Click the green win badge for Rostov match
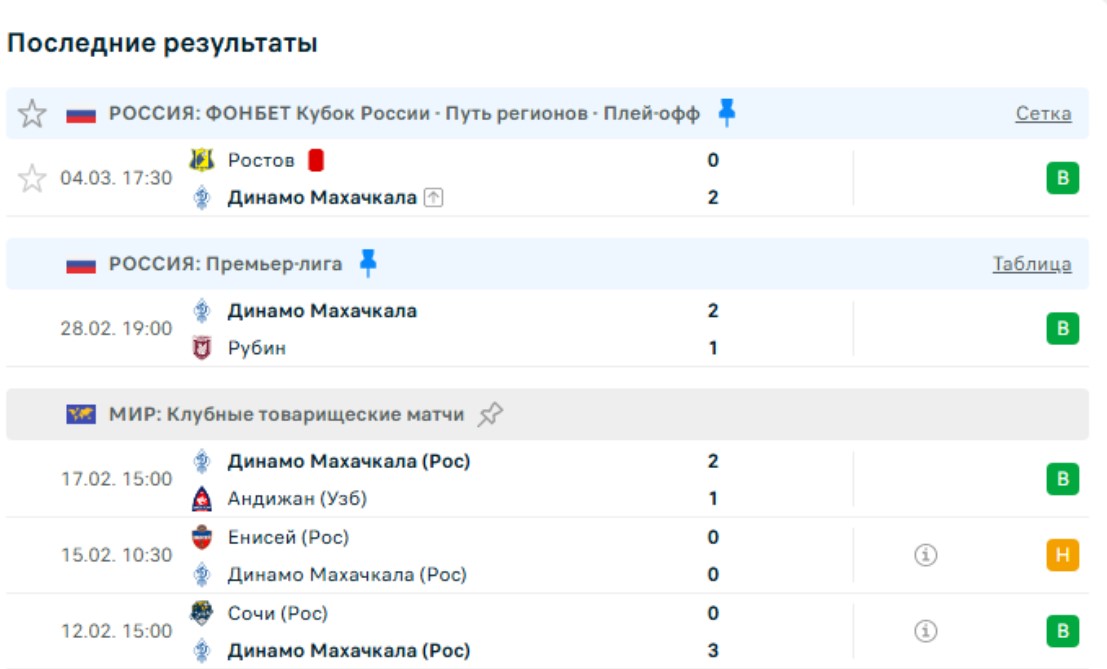Viewport: 1107px width, 669px height. pos(1063,179)
